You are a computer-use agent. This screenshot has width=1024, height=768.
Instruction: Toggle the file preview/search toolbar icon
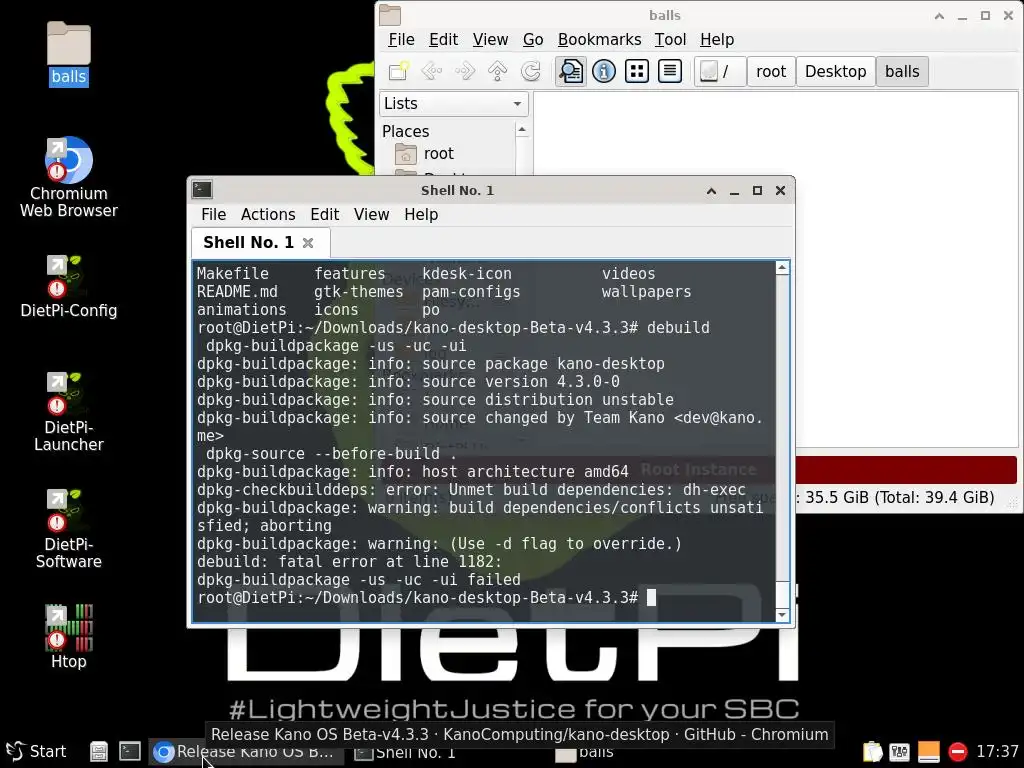point(571,71)
